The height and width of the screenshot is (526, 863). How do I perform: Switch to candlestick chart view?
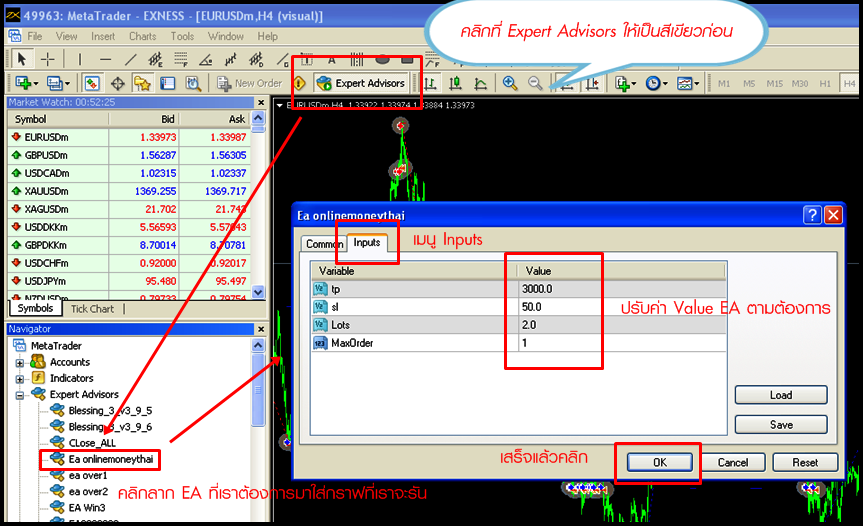455,83
